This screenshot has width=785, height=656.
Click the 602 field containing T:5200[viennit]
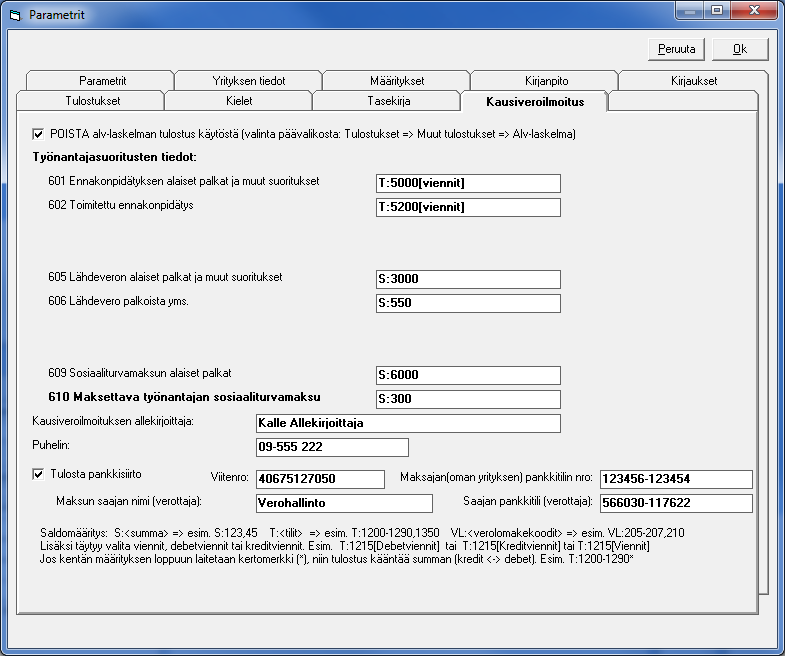click(x=468, y=207)
